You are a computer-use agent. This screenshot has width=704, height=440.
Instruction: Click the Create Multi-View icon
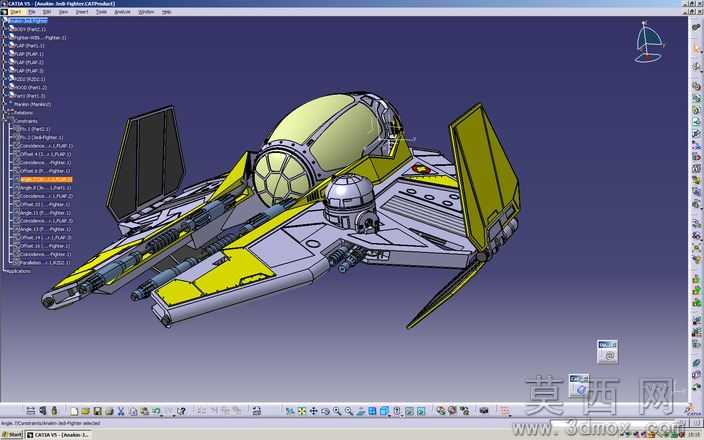372,411
